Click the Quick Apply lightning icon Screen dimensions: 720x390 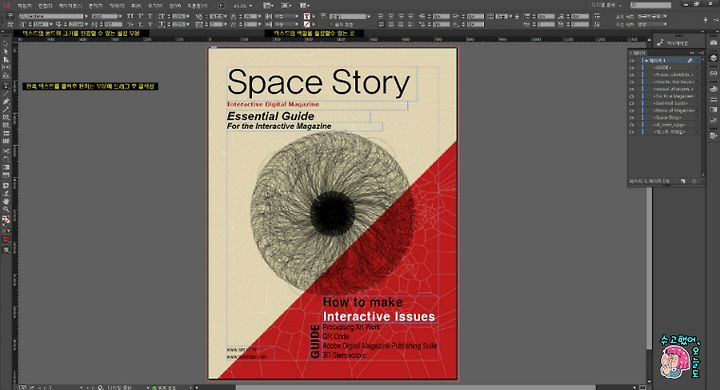pyautogui.click(x=705, y=20)
